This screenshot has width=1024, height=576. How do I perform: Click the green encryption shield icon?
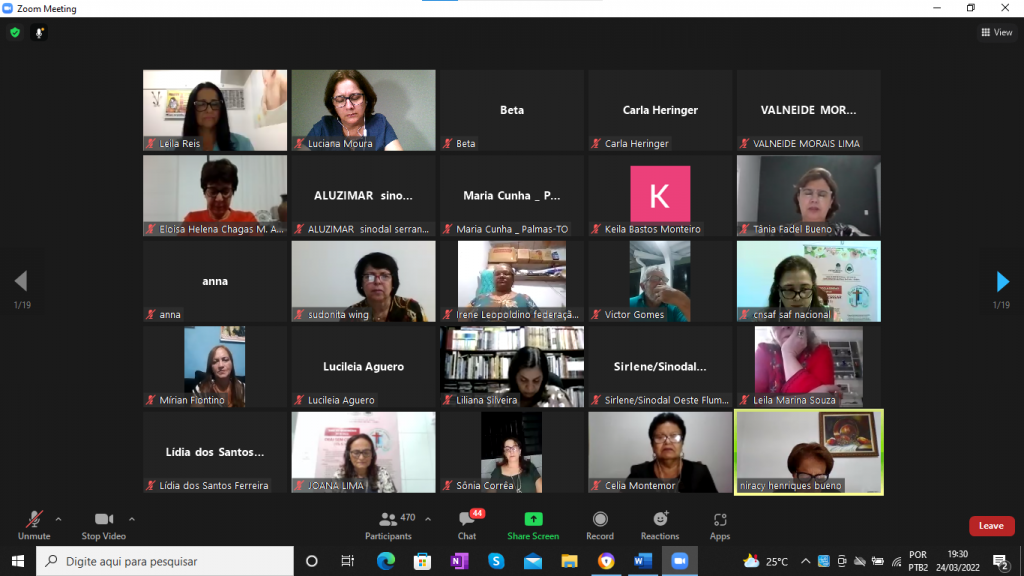[14, 32]
